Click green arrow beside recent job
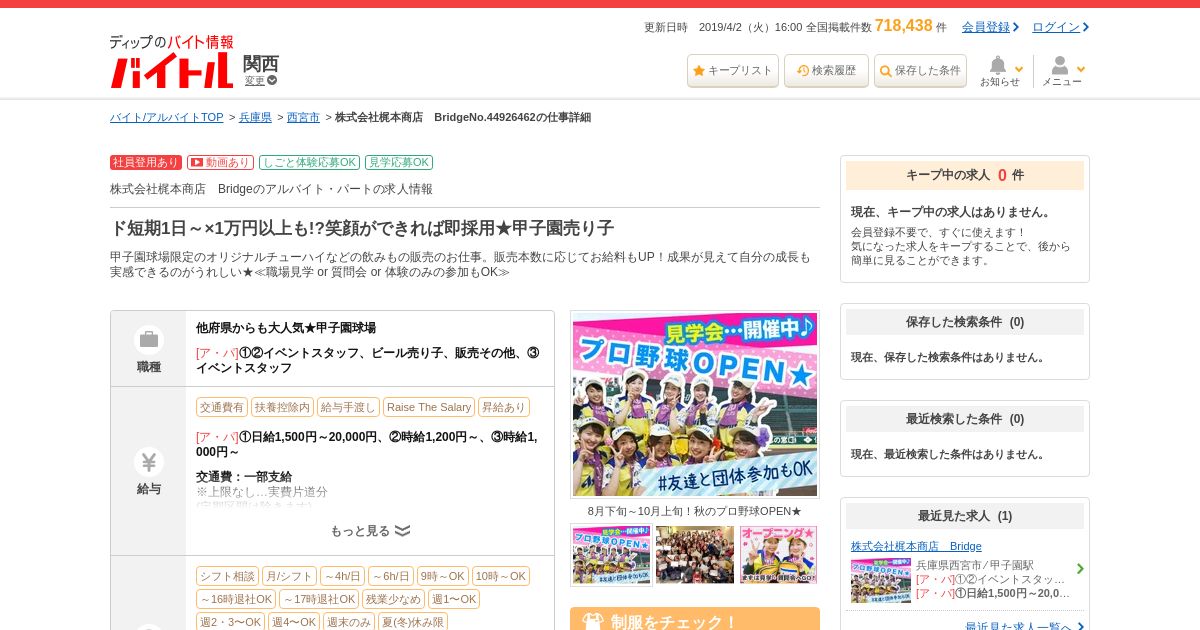The width and height of the screenshot is (1200, 630). pos(1080,569)
